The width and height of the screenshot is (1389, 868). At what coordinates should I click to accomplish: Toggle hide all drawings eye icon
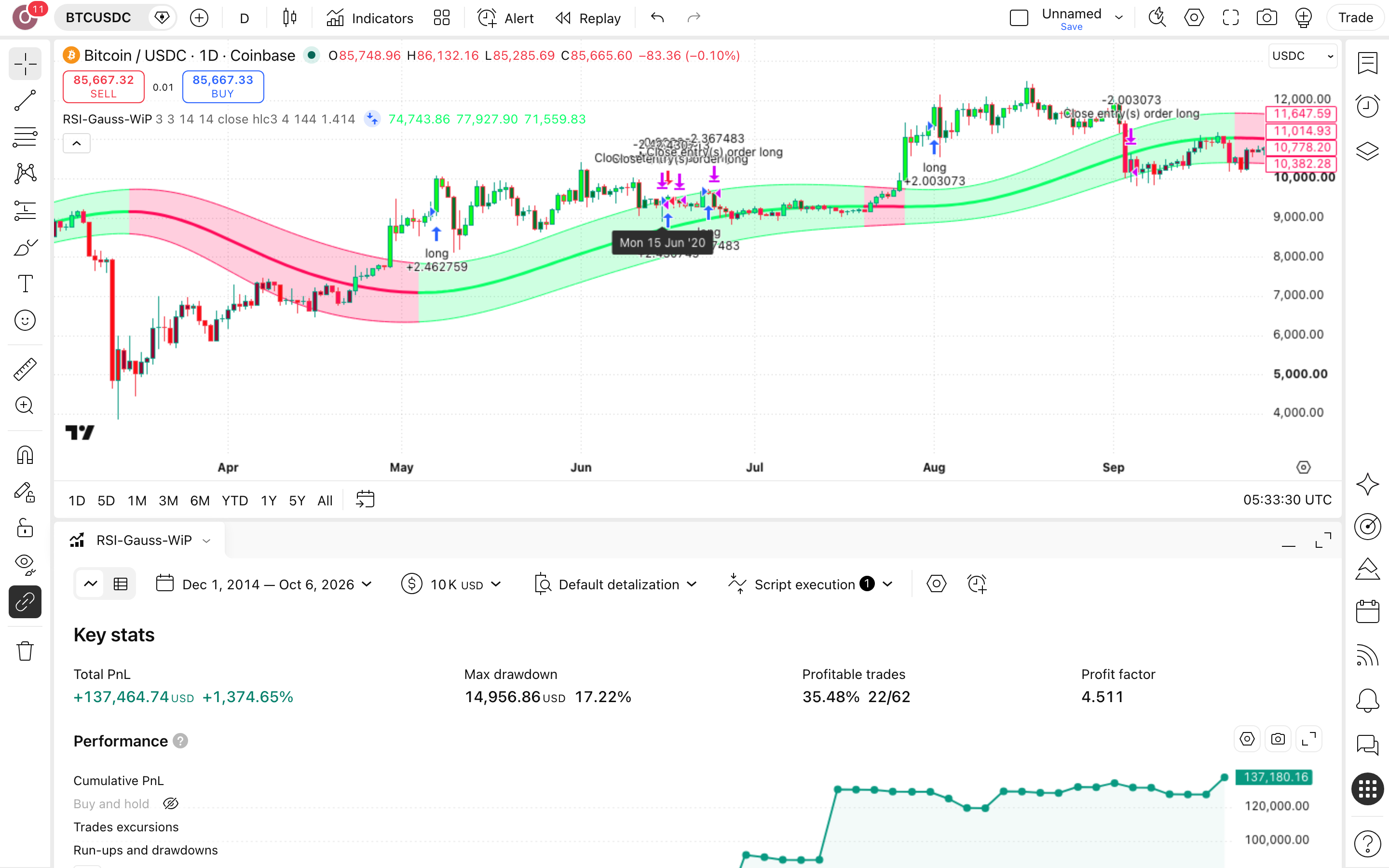pyautogui.click(x=25, y=565)
